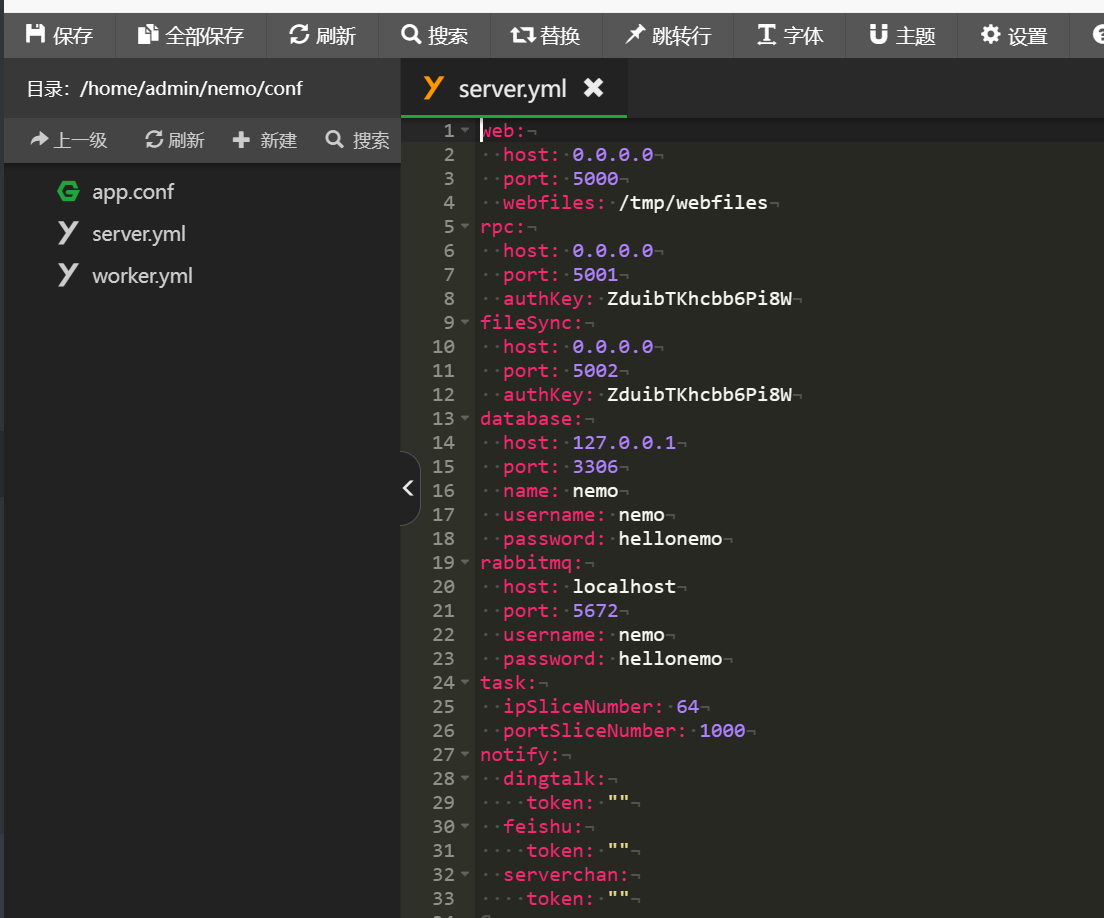Hide the file panel with the left chevron

coord(408,488)
